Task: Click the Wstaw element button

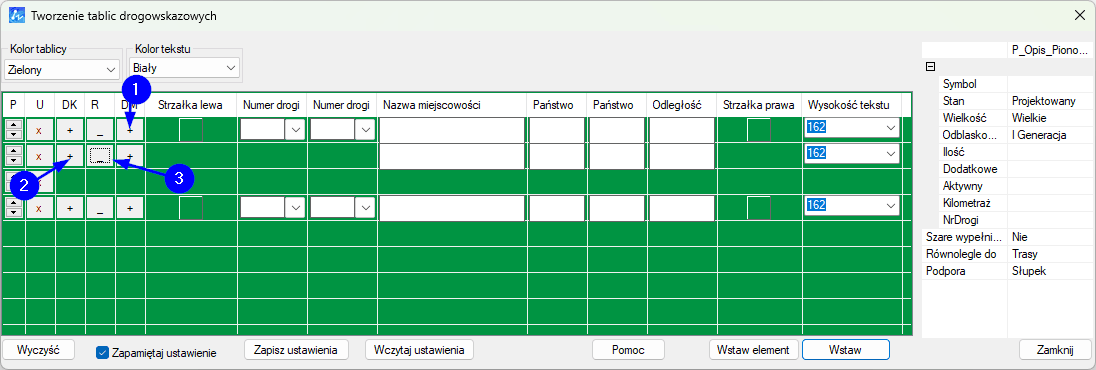Action: point(754,349)
